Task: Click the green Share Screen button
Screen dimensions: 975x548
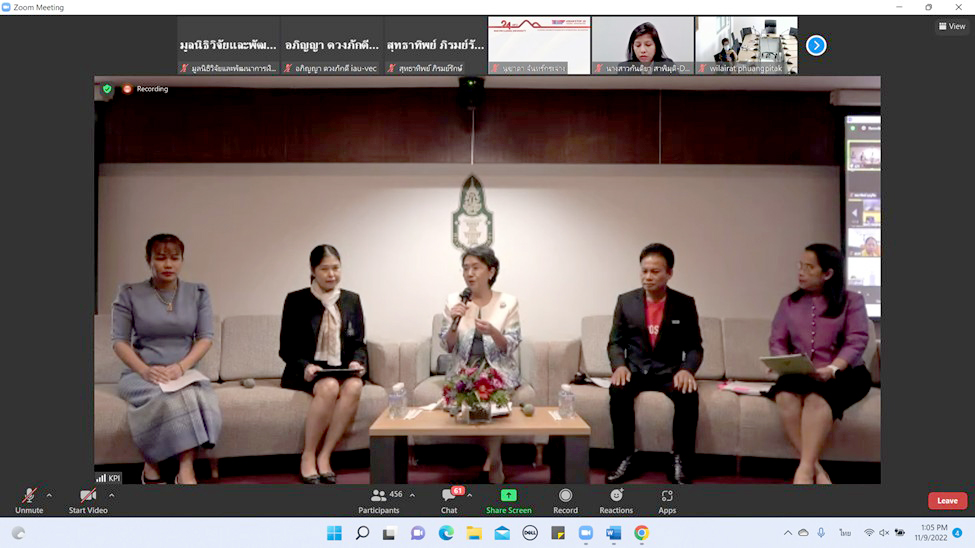Action: coord(509,500)
